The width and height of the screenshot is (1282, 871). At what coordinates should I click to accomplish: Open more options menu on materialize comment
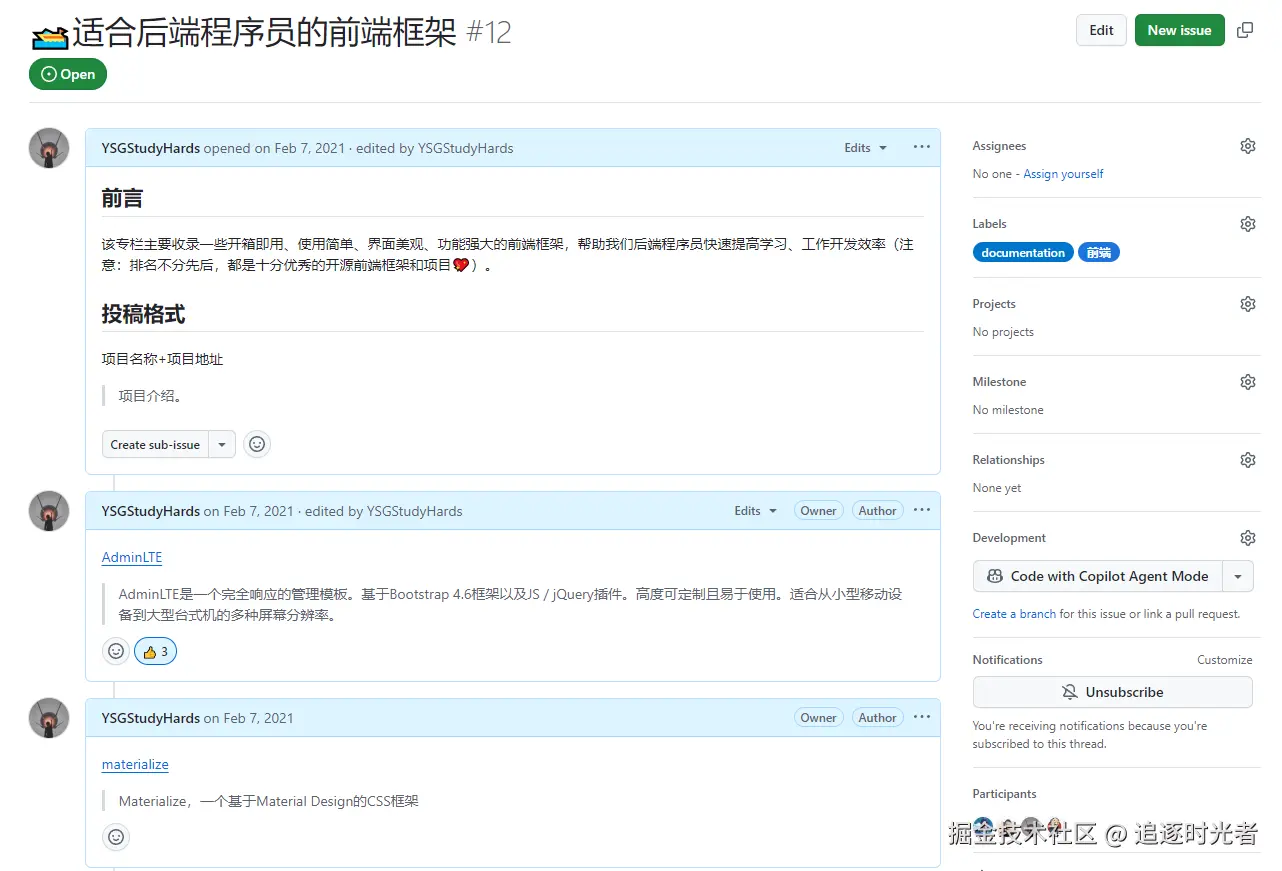(922, 717)
